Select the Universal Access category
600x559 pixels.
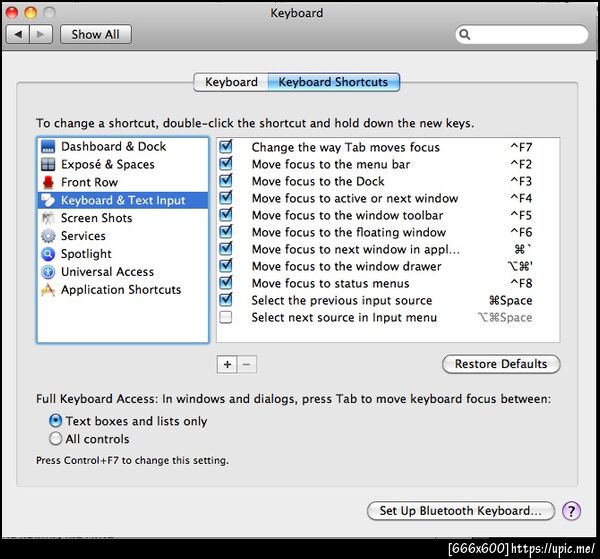123,272
